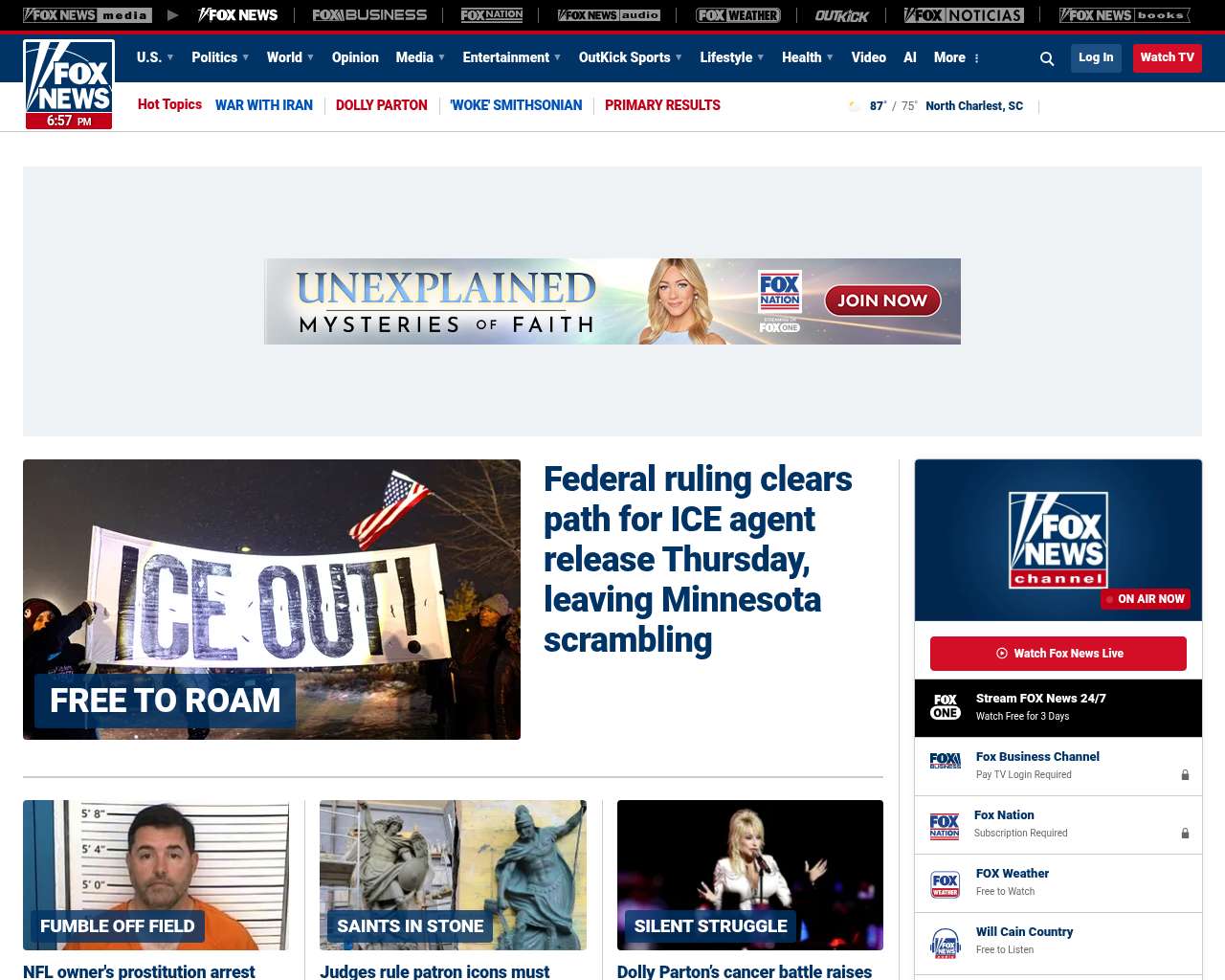Open the More vertical dots icon
Image resolution: width=1225 pixels, height=980 pixels.
(x=976, y=58)
